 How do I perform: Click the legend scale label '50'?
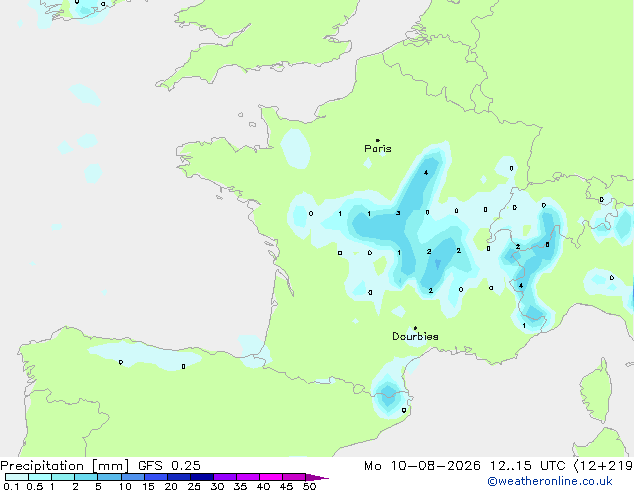coord(309,486)
